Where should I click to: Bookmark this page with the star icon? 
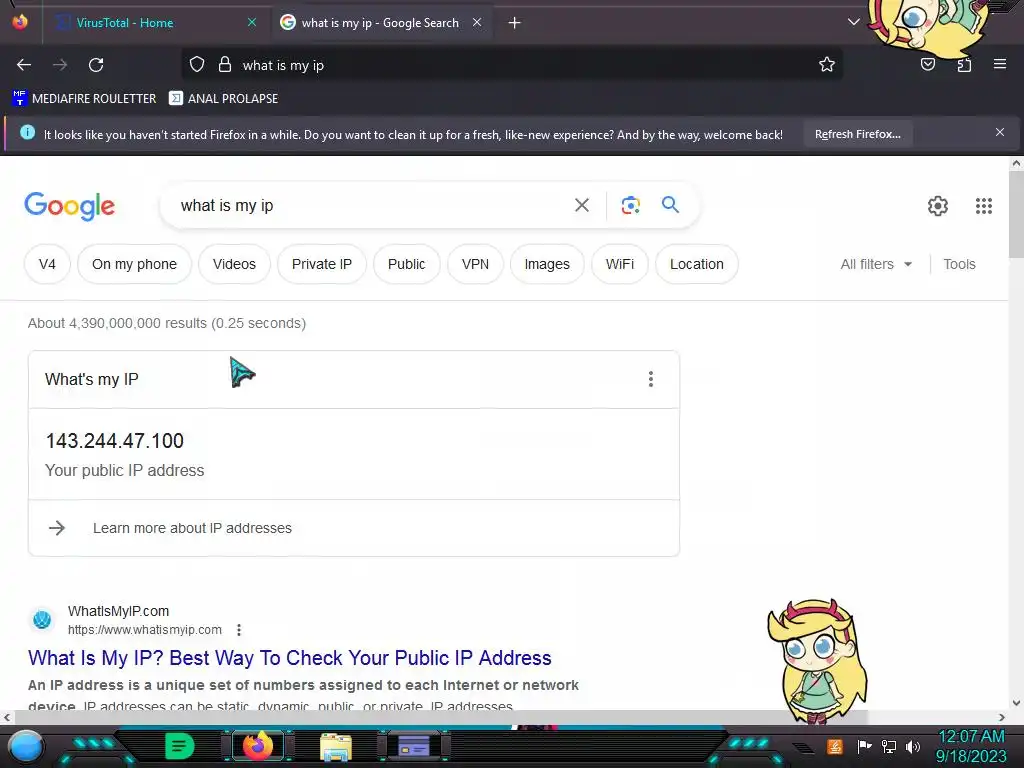(827, 65)
